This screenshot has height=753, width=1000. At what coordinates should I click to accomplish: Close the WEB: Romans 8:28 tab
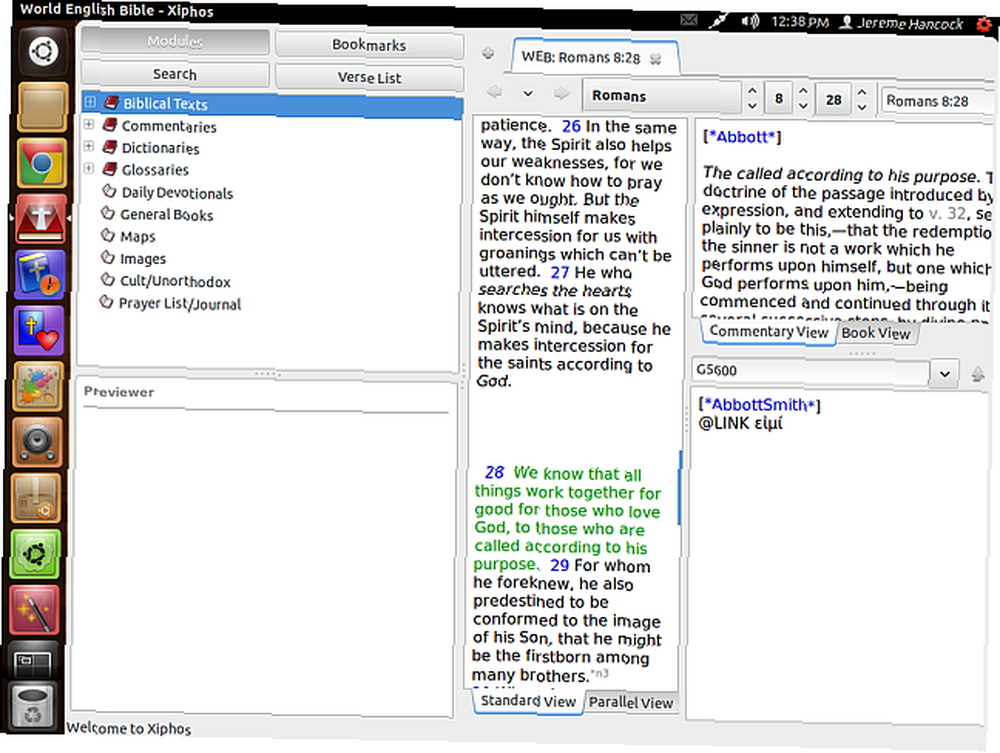click(x=656, y=59)
